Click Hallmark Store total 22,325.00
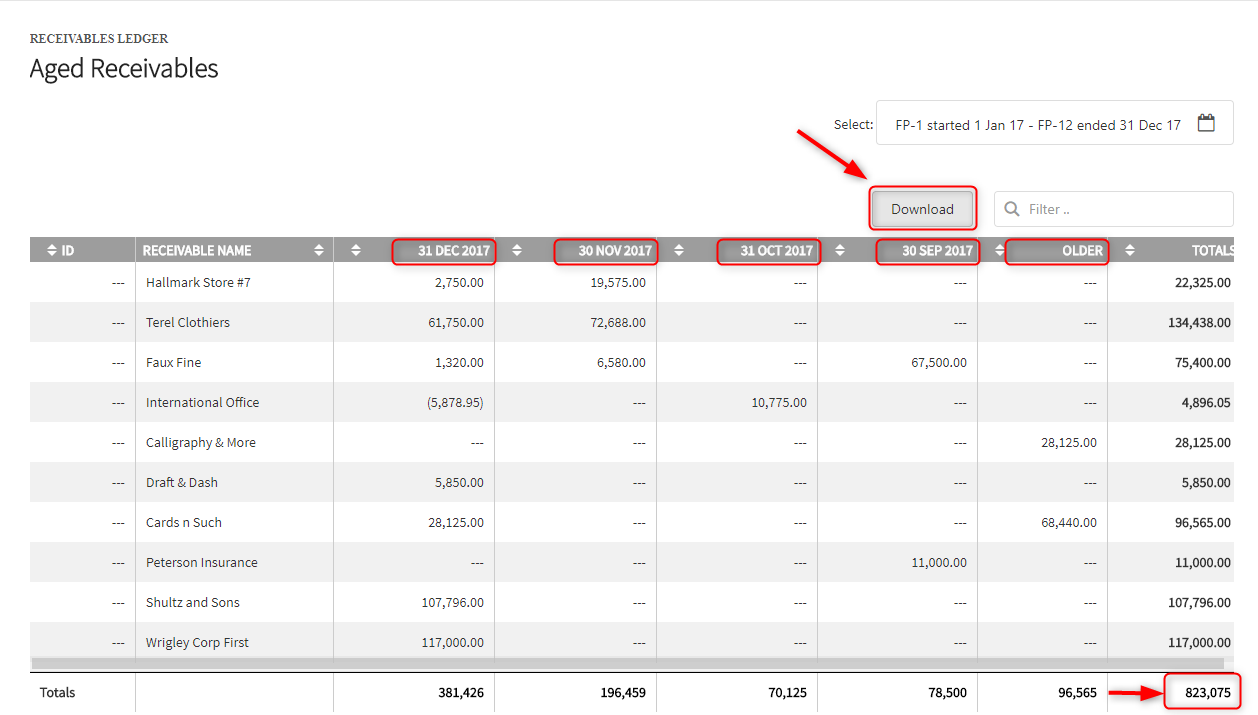 [1203, 282]
